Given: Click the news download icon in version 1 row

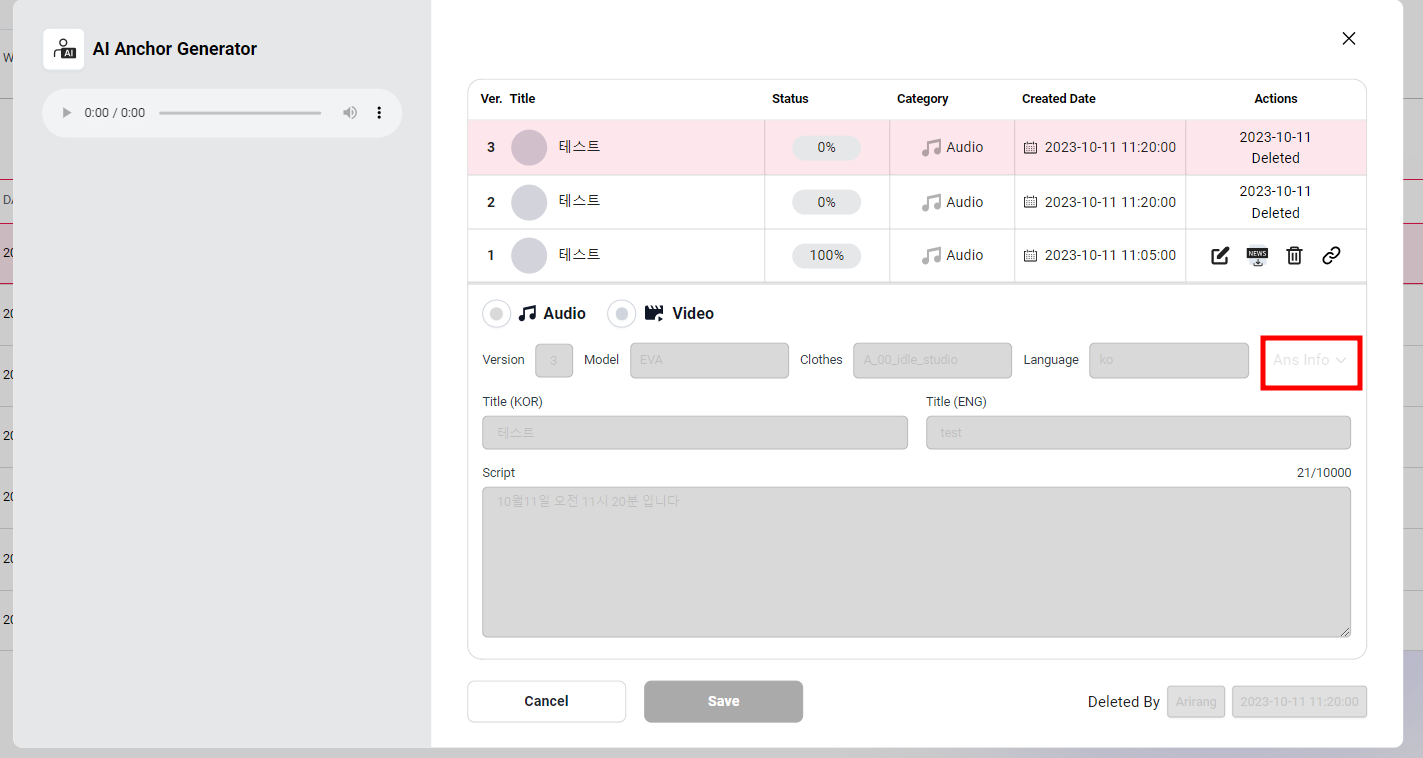Looking at the screenshot, I should pos(1257,256).
